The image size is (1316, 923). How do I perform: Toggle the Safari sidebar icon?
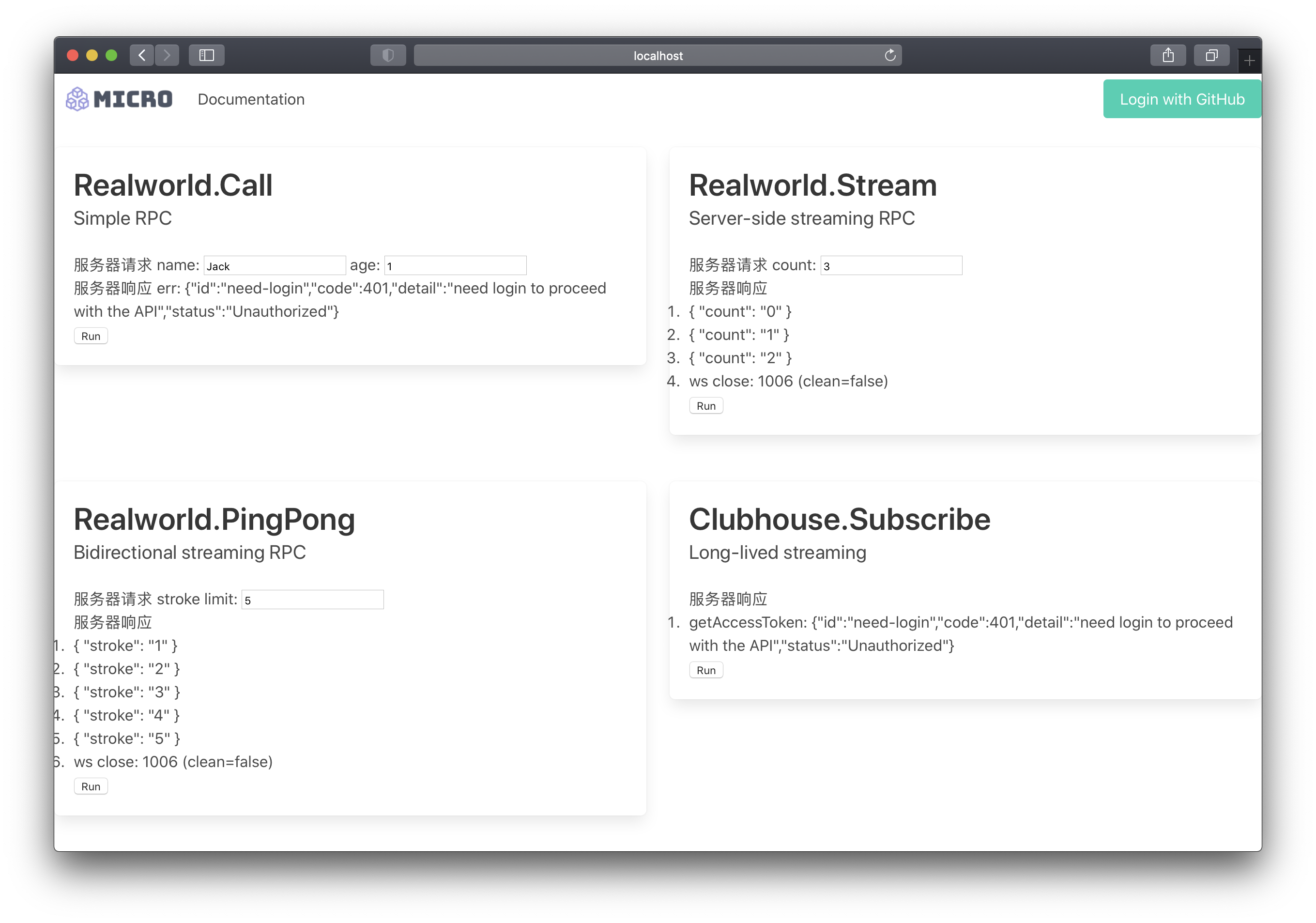click(206, 55)
